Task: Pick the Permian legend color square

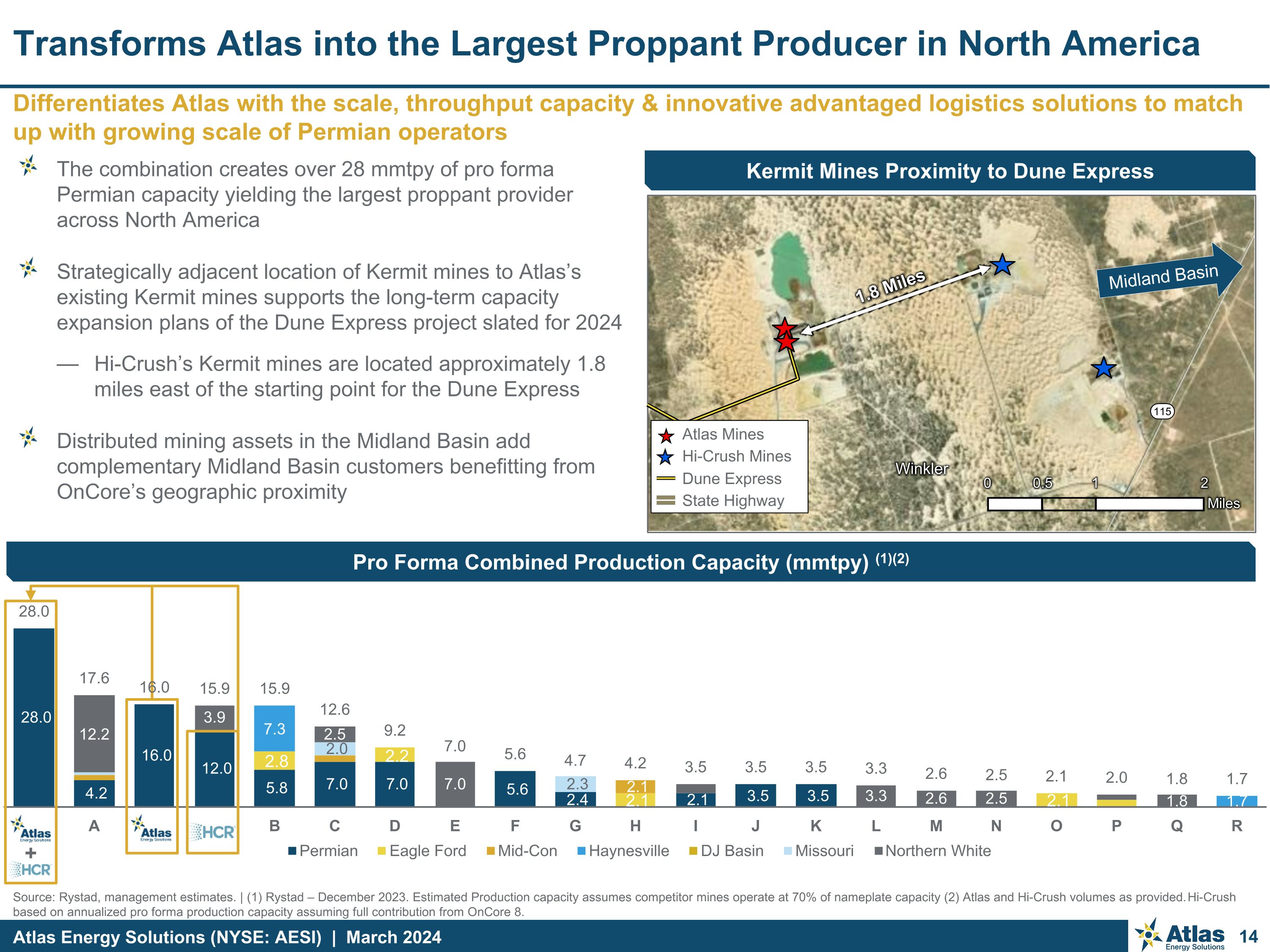Action: [292, 851]
